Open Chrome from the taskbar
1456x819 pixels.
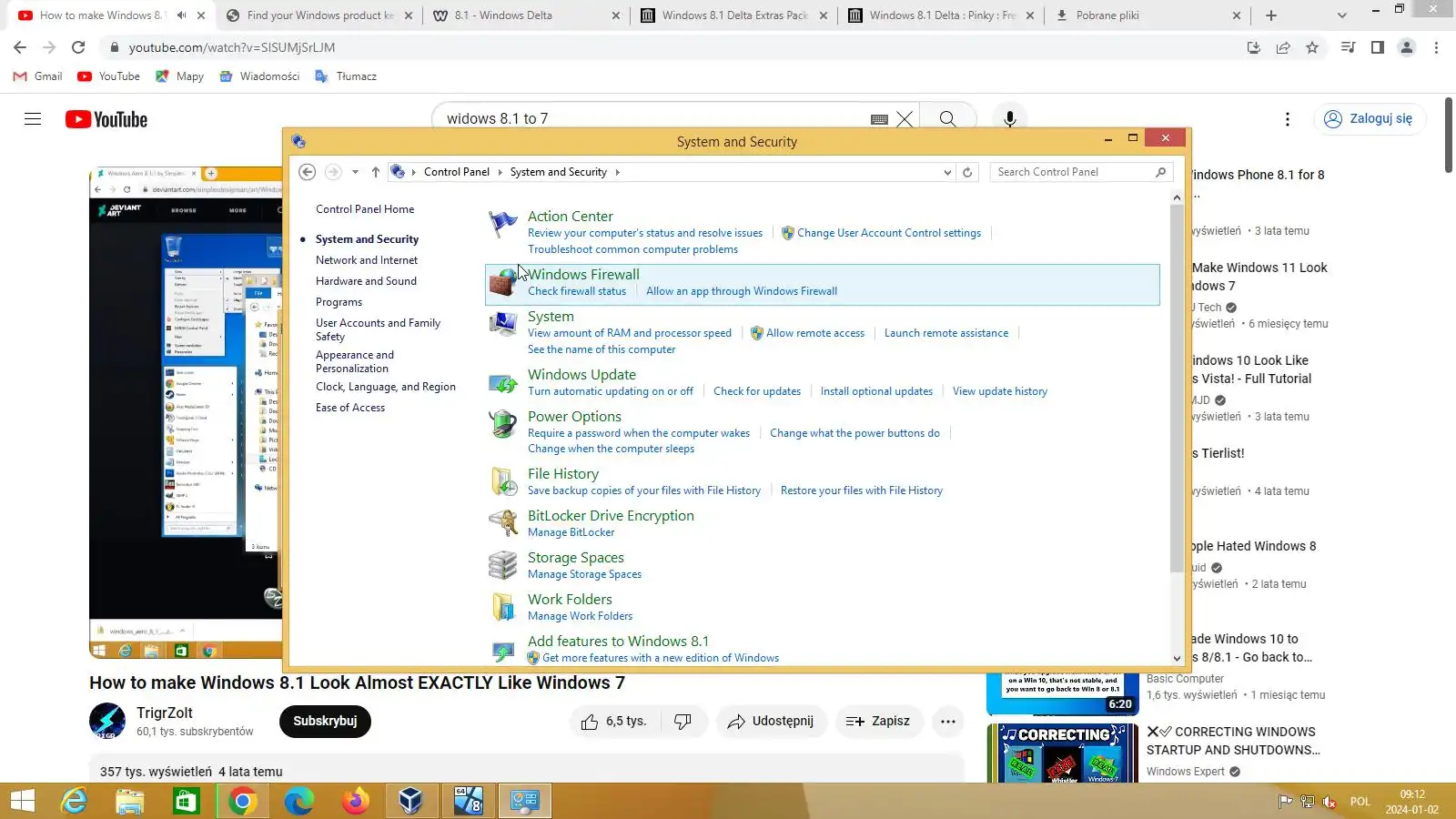(242, 801)
